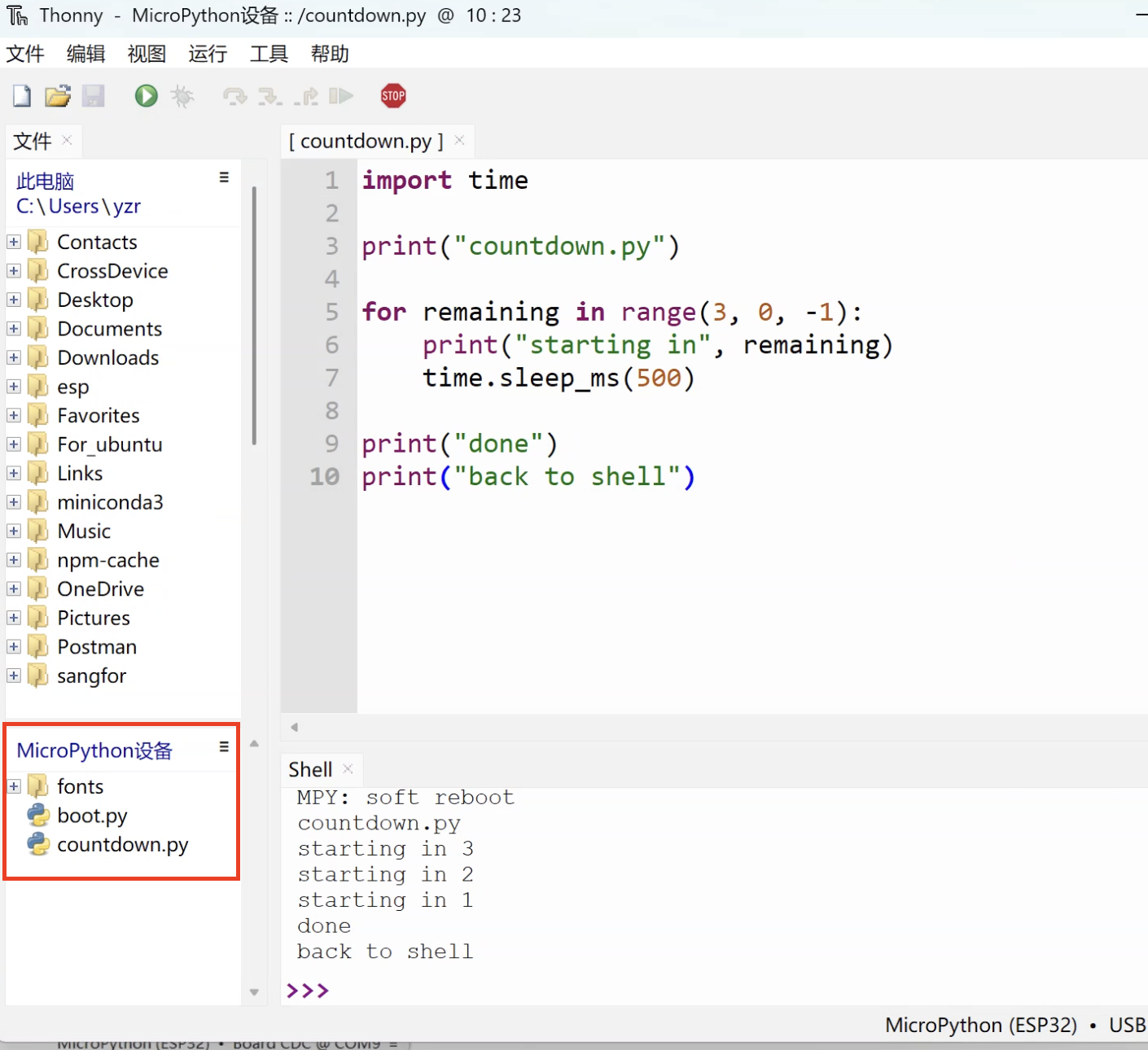Click the Resume execution toolbar icon
Viewport: 1148px width, 1050px height.
click(341, 96)
